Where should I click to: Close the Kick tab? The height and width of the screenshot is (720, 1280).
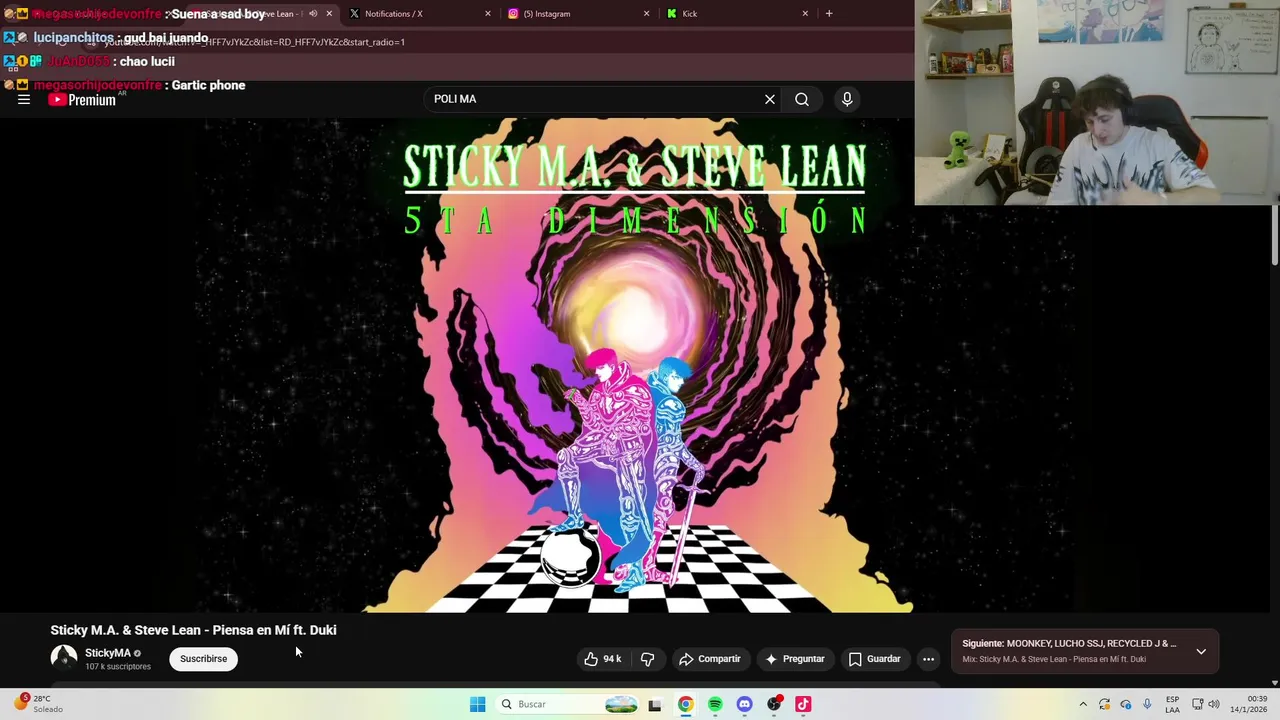(x=805, y=14)
